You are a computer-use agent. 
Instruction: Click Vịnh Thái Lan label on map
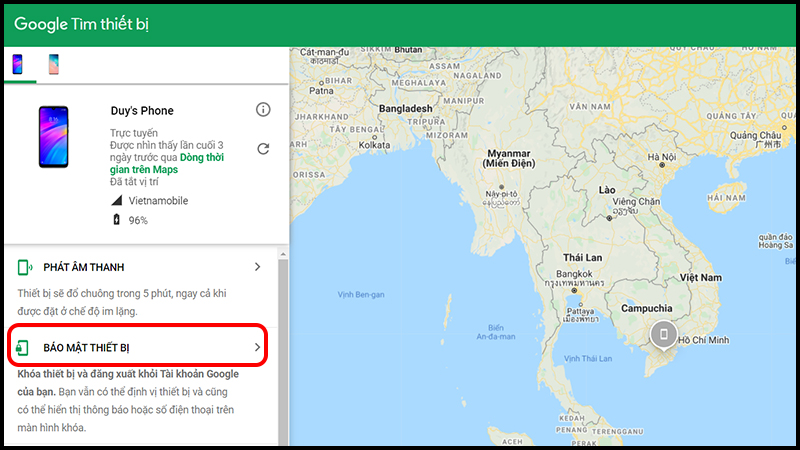tap(588, 359)
